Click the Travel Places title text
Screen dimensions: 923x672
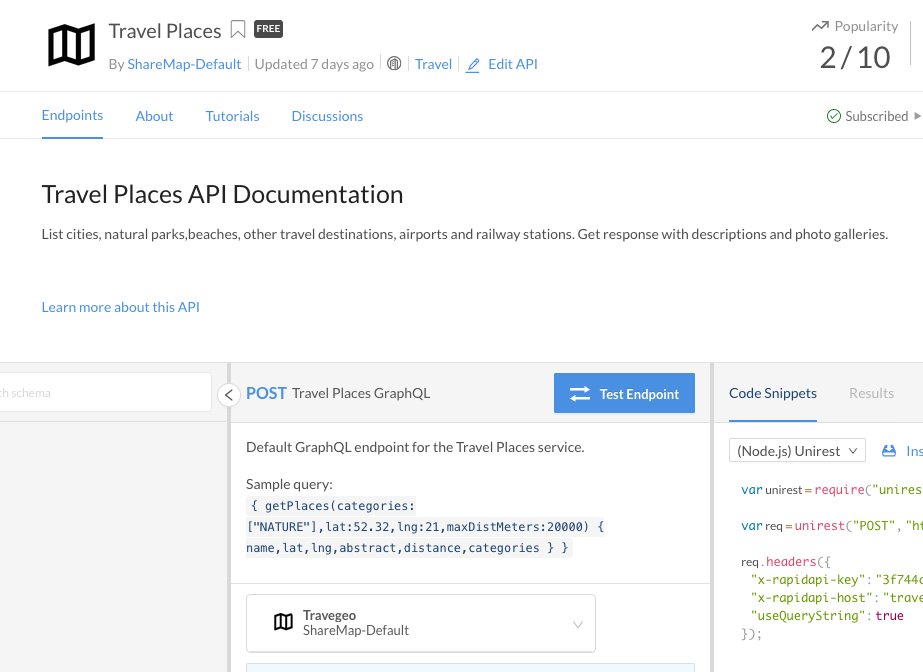coord(165,31)
